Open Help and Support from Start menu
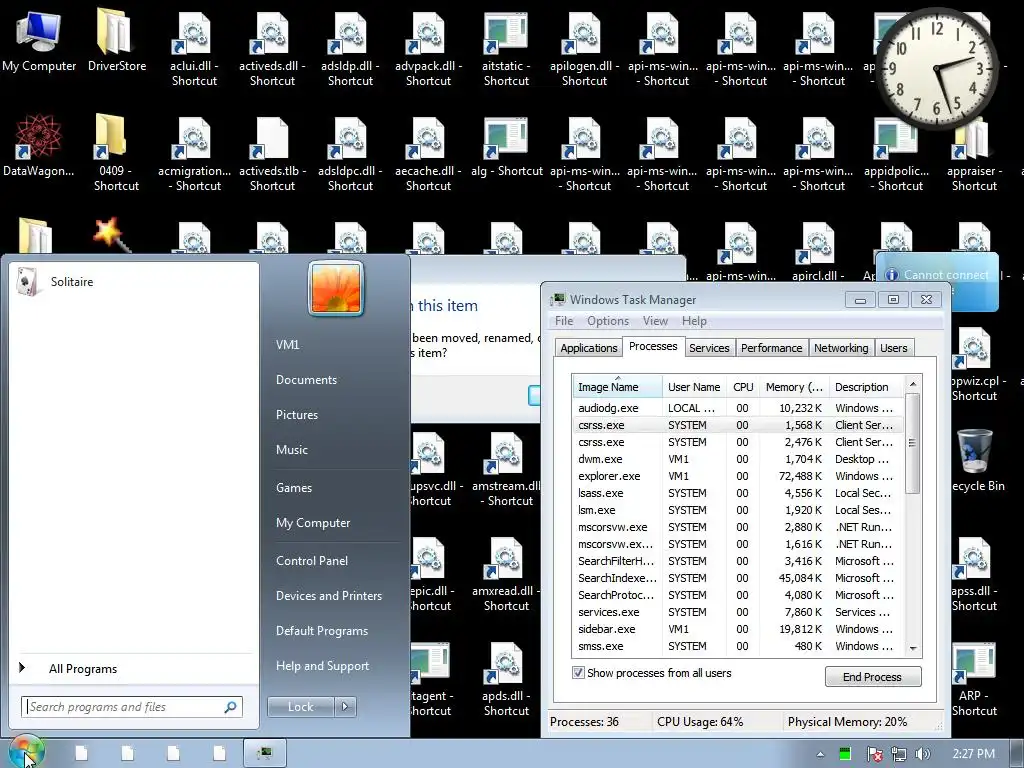The height and width of the screenshot is (768, 1024). coord(322,665)
